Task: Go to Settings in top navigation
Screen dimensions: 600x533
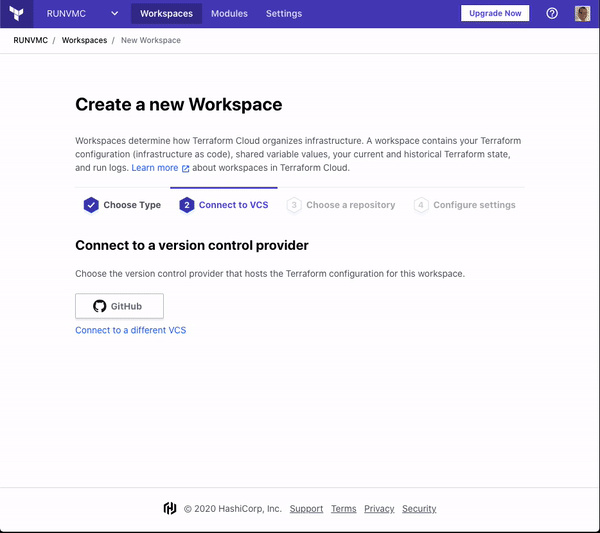Action: 284,14
